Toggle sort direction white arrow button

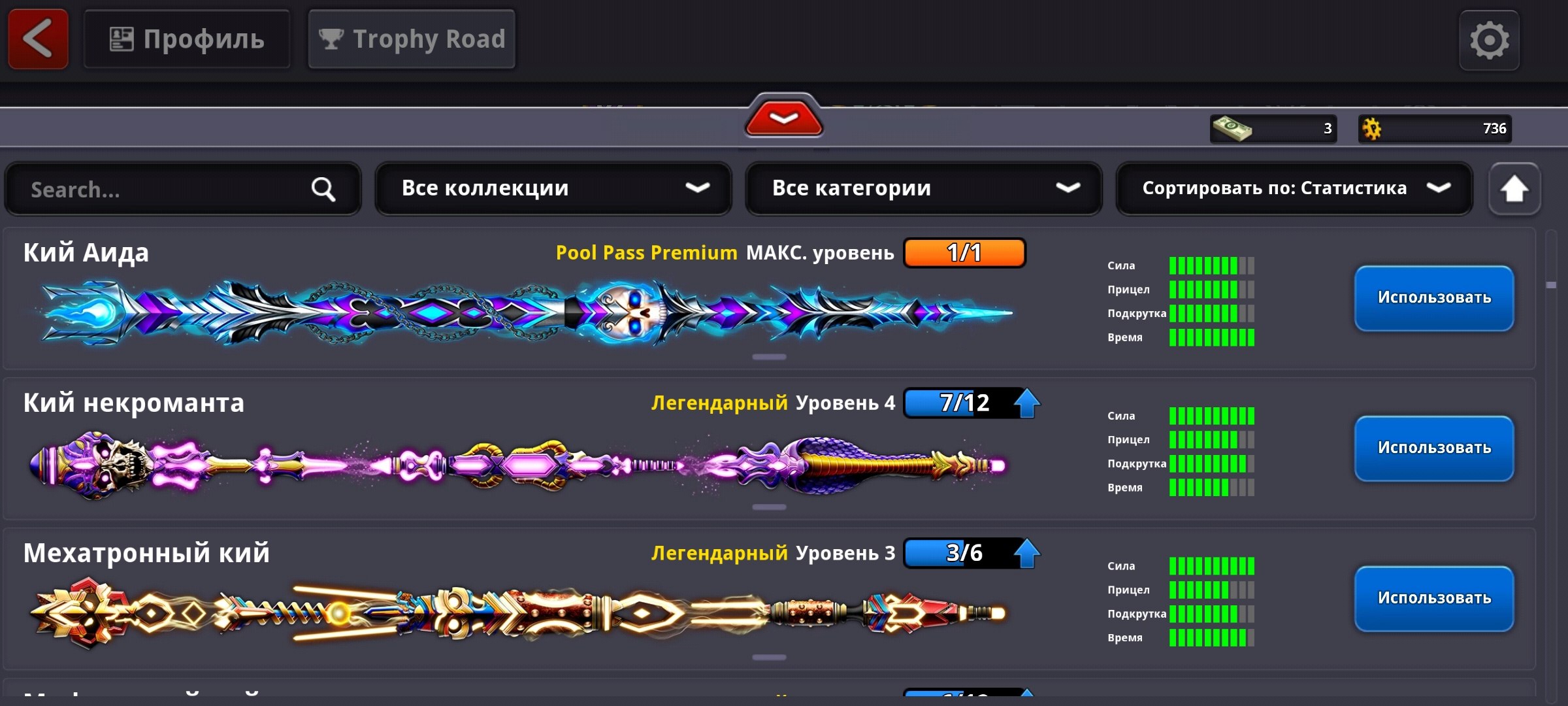tap(1514, 189)
